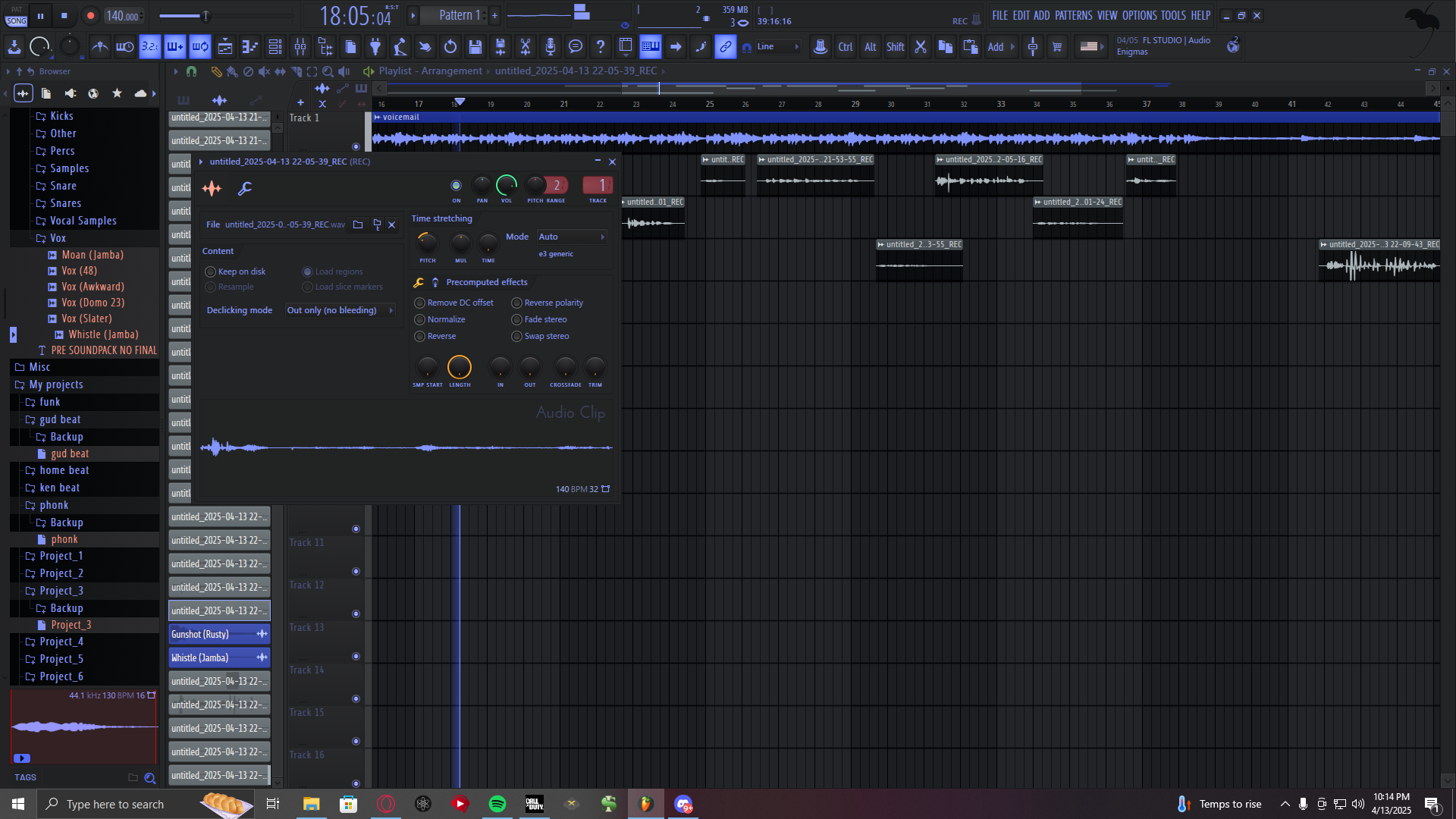This screenshot has width=1456, height=819.
Task: Click the save project floppy icon
Action: [475, 47]
